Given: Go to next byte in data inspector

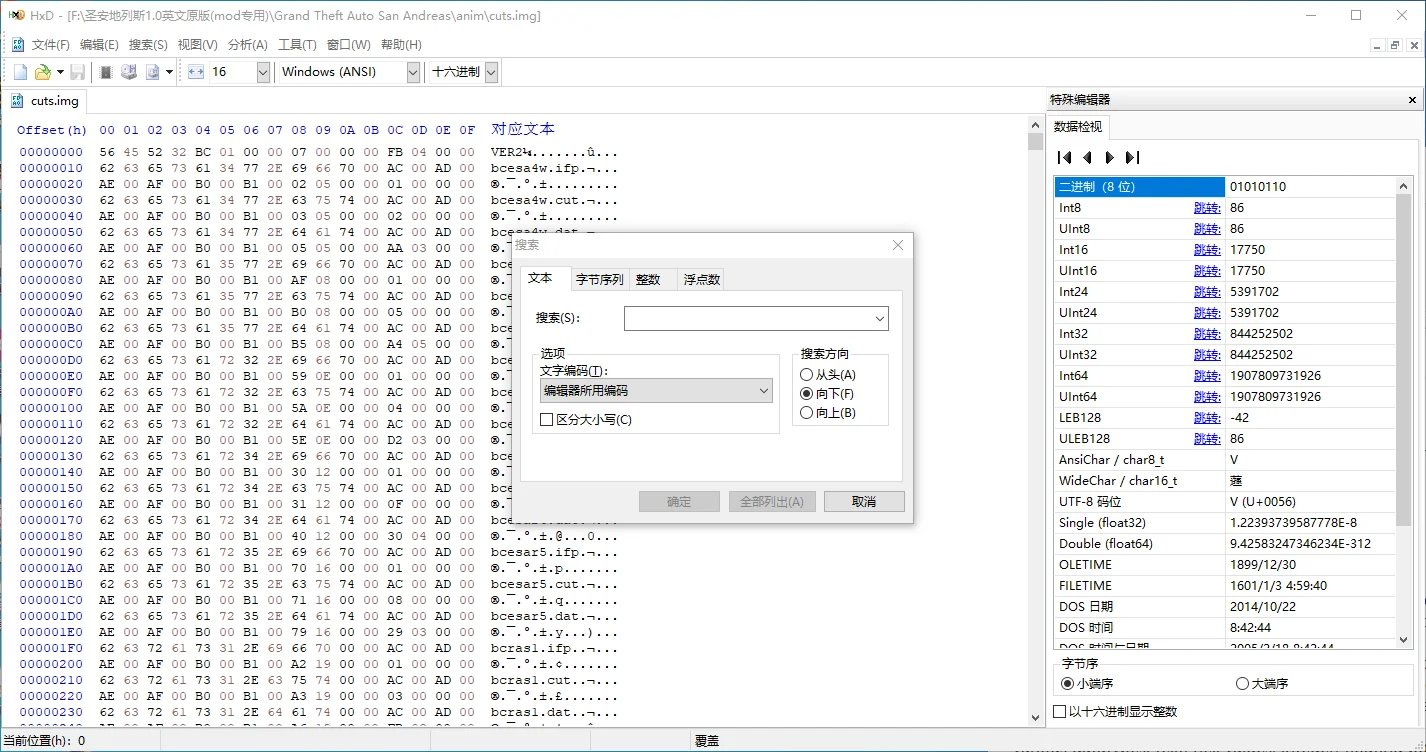Looking at the screenshot, I should tap(1109, 157).
